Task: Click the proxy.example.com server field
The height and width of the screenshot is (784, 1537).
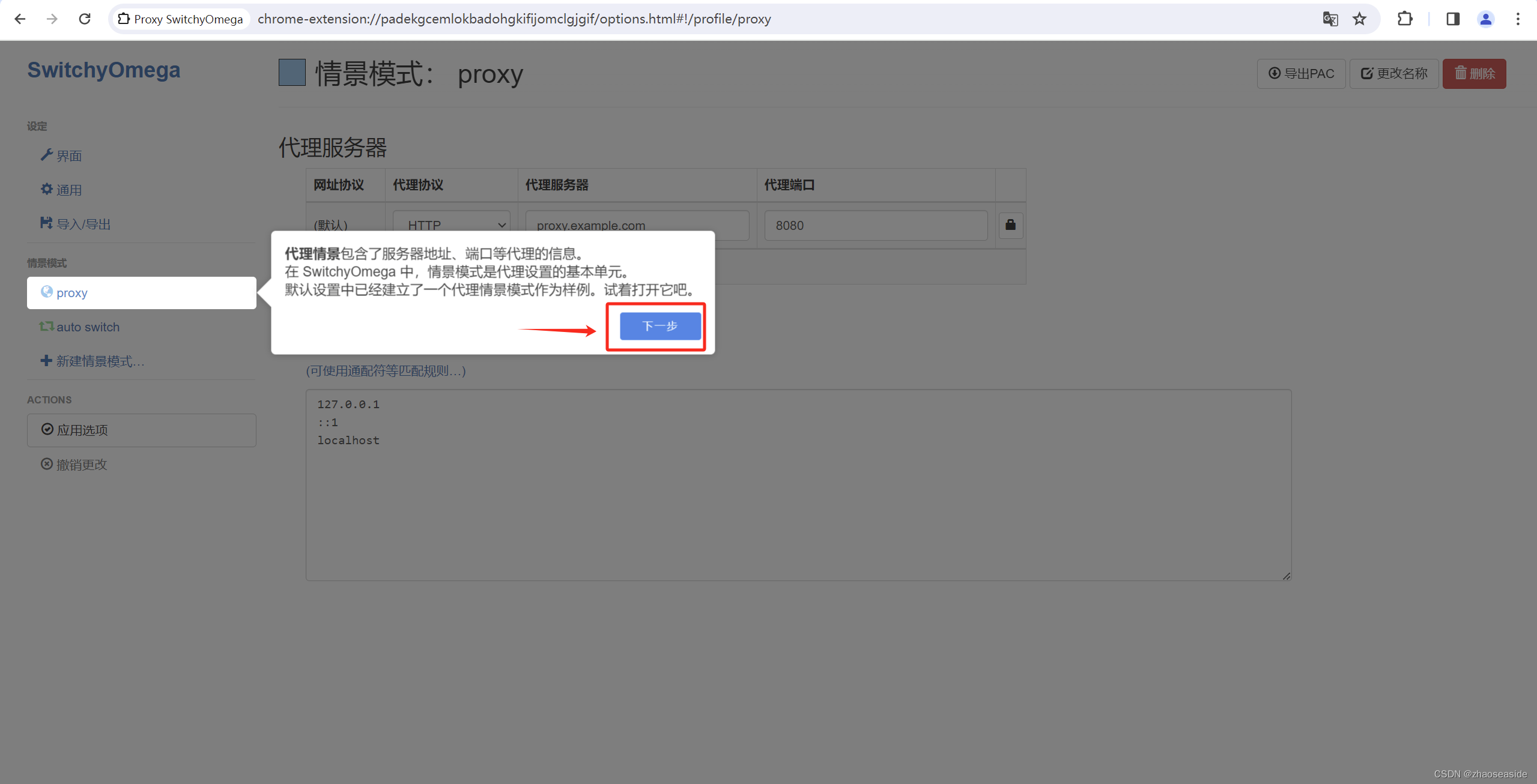Action: 637,225
